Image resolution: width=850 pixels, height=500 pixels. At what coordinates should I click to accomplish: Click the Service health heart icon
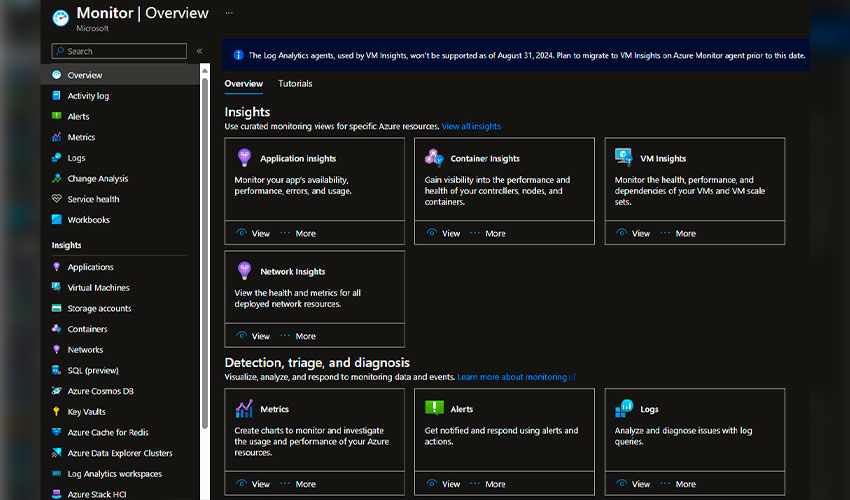(x=56, y=198)
